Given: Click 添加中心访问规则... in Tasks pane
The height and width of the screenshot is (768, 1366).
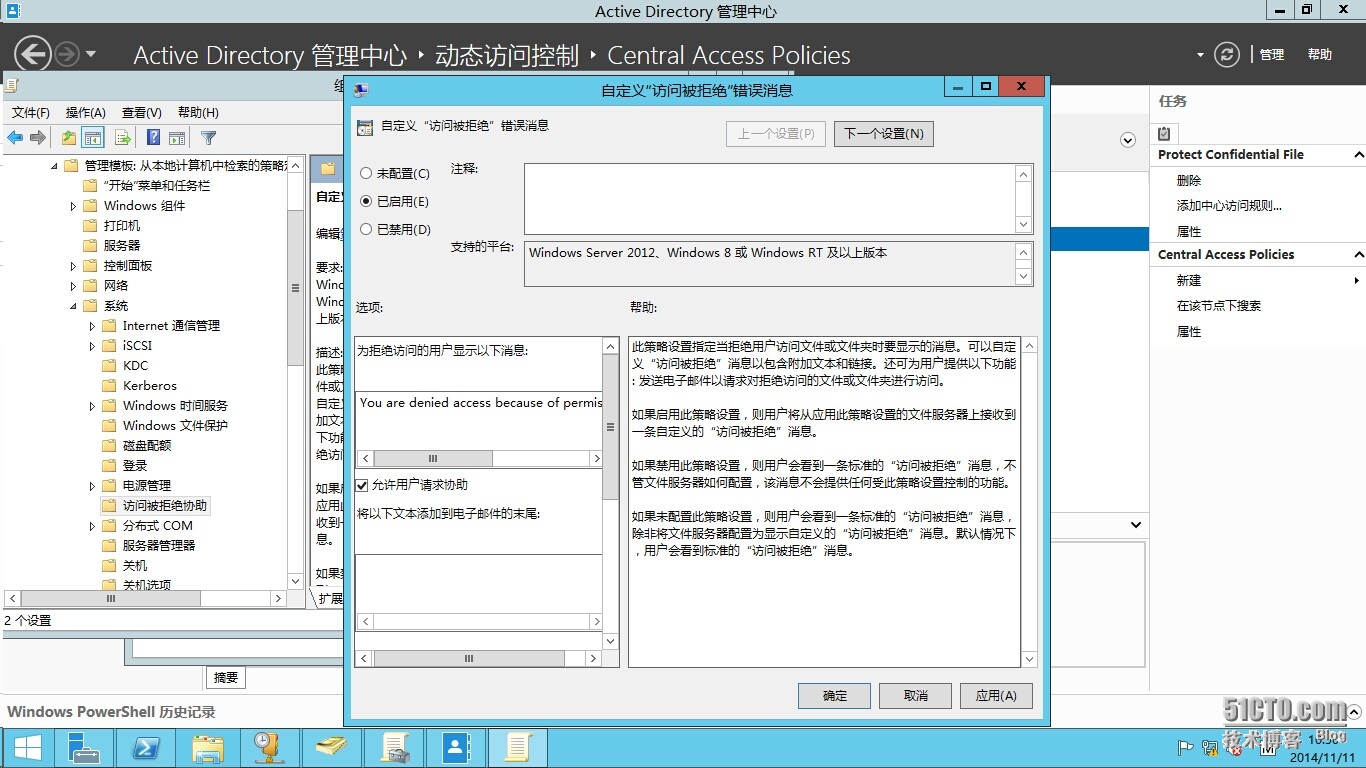Looking at the screenshot, I should (1229, 206).
